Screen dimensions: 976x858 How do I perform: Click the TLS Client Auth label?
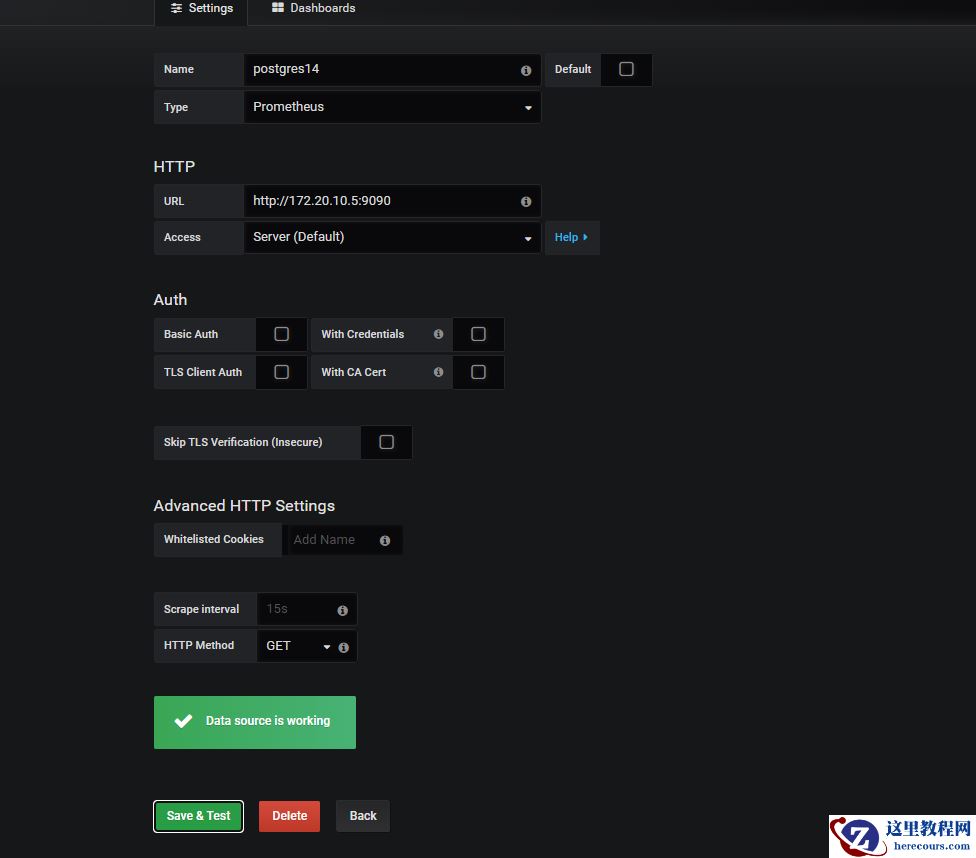click(x=203, y=372)
